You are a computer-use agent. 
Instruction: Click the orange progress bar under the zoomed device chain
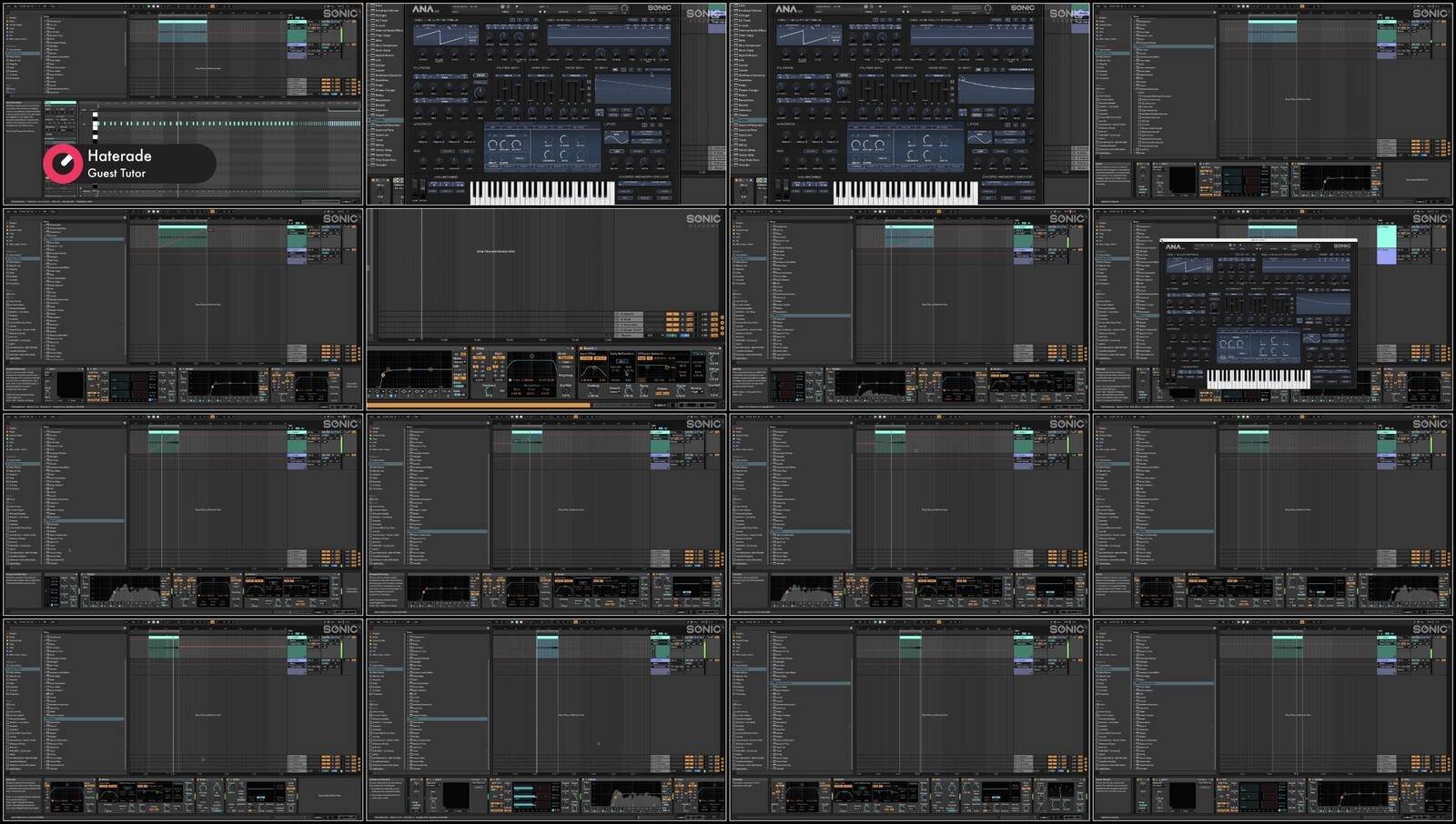click(479, 405)
